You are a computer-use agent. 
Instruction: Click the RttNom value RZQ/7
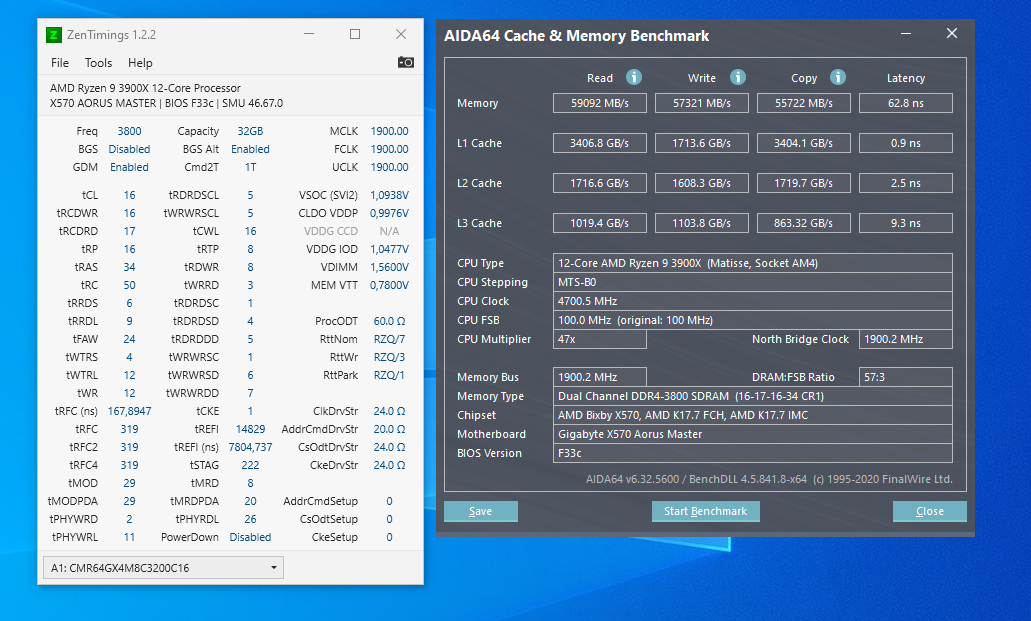pyautogui.click(x=389, y=339)
